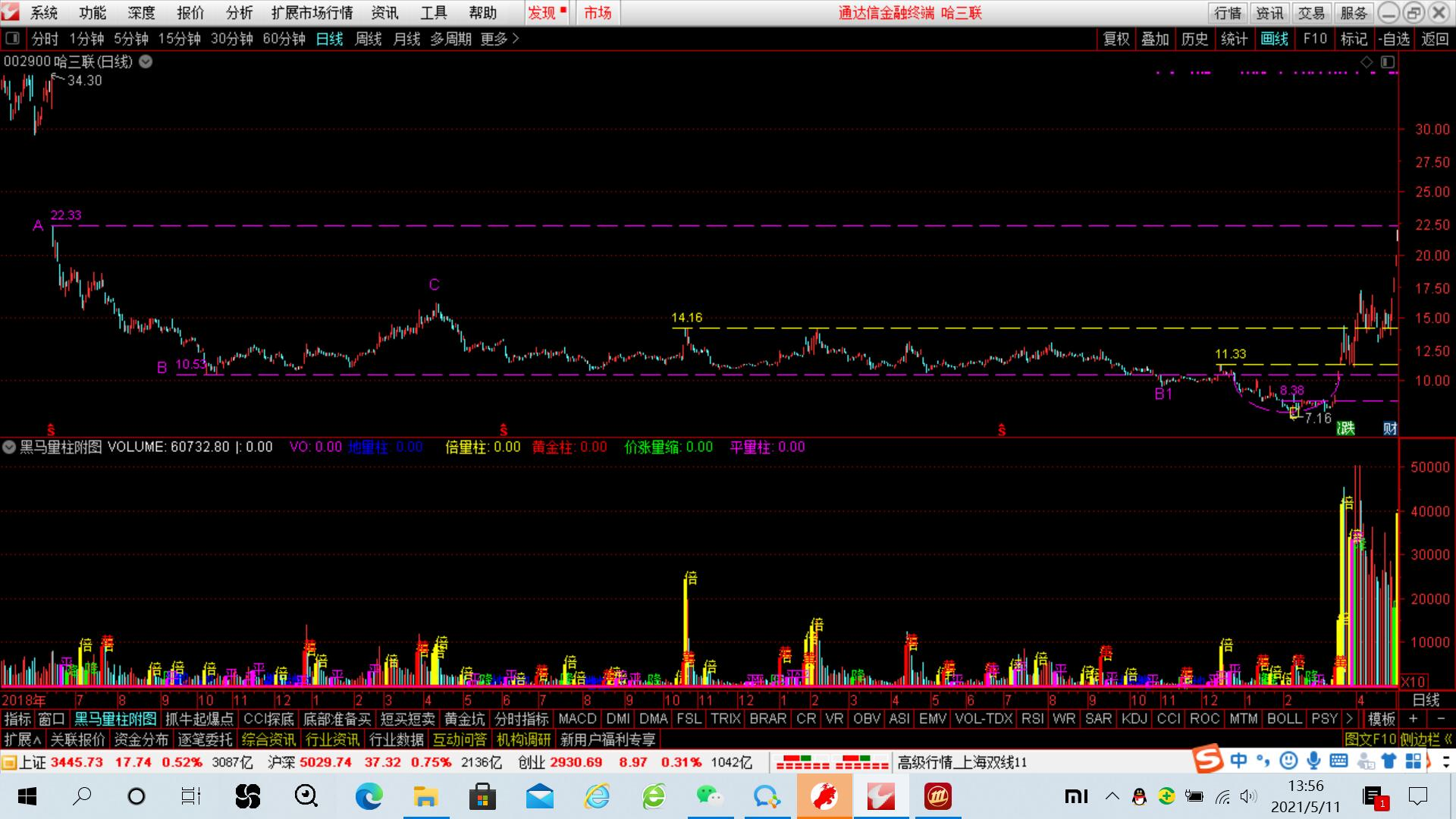Click the Sogou skin shirt icon
The width and height of the screenshot is (1456, 819).
(1389, 761)
